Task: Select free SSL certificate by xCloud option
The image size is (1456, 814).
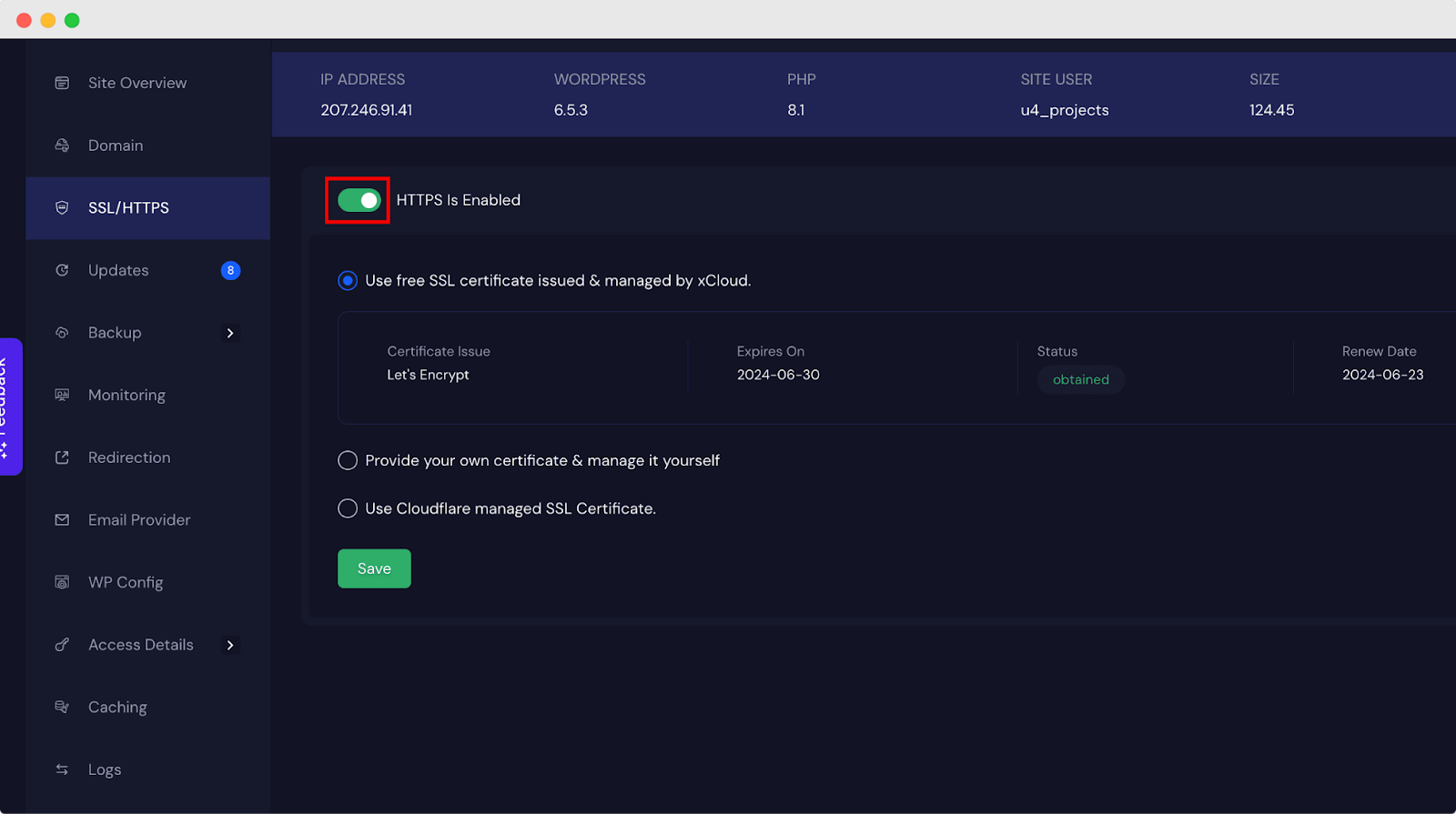Action: (x=348, y=281)
